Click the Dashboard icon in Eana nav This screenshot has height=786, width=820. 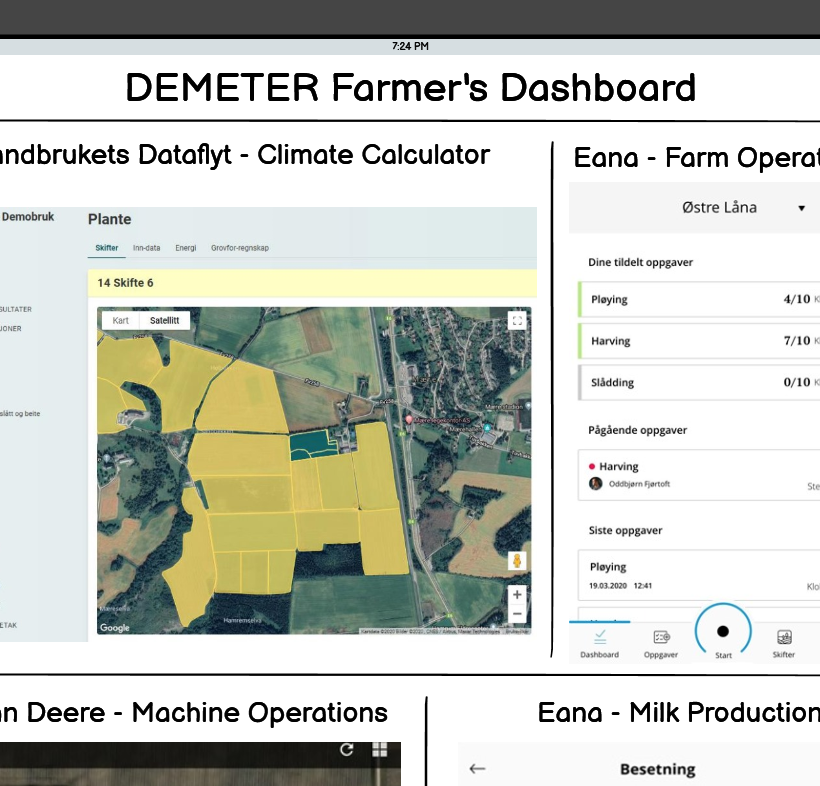click(x=600, y=636)
